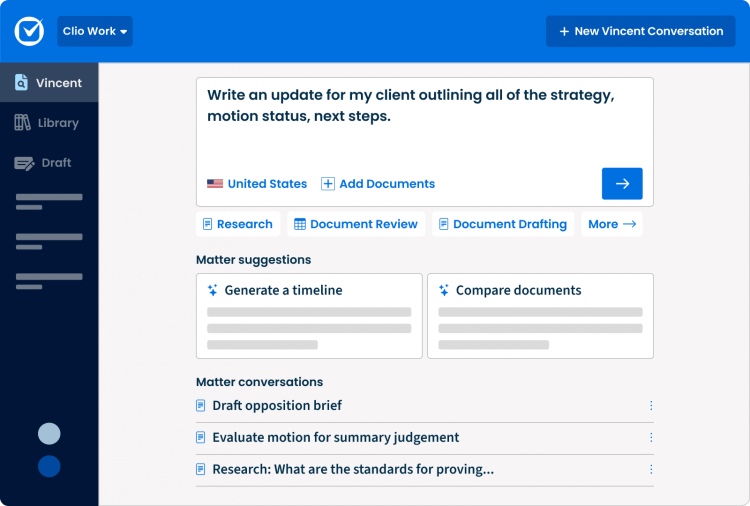Click the sparkle icon on Generate a timeline
This screenshot has height=506, width=750.
tap(213, 290)
